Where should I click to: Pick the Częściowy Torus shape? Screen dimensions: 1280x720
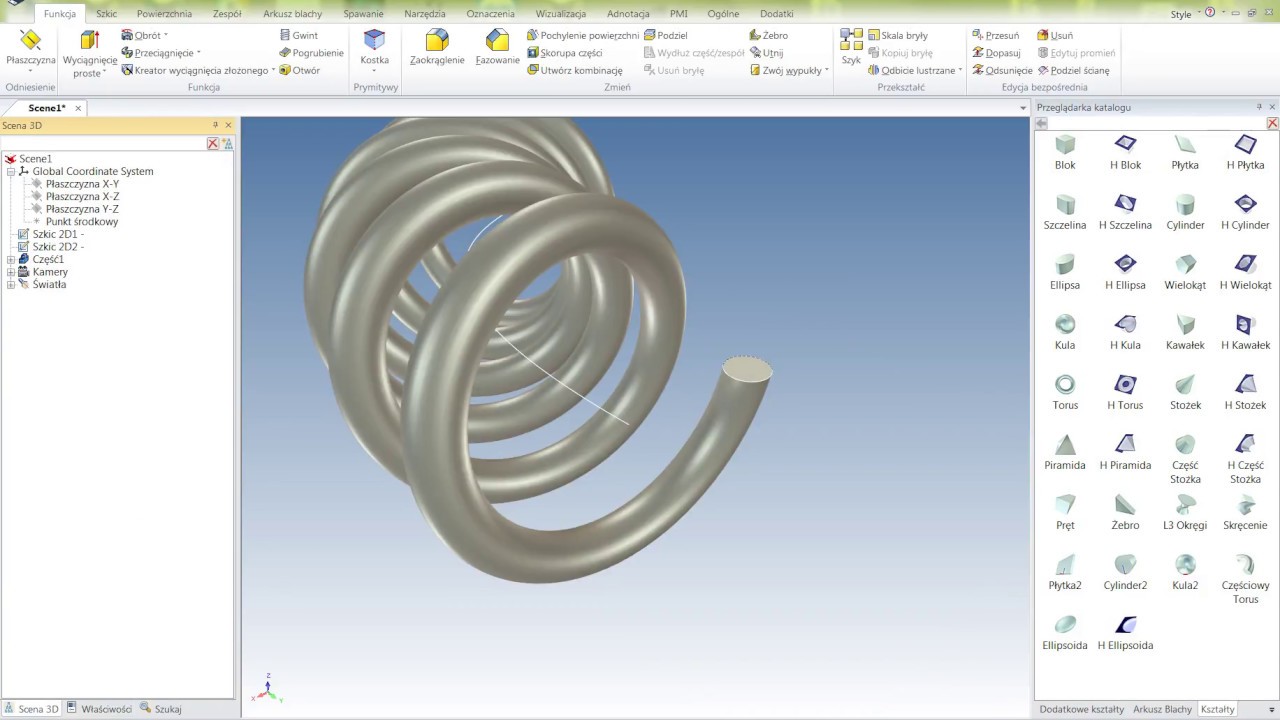coord(1245,579)
